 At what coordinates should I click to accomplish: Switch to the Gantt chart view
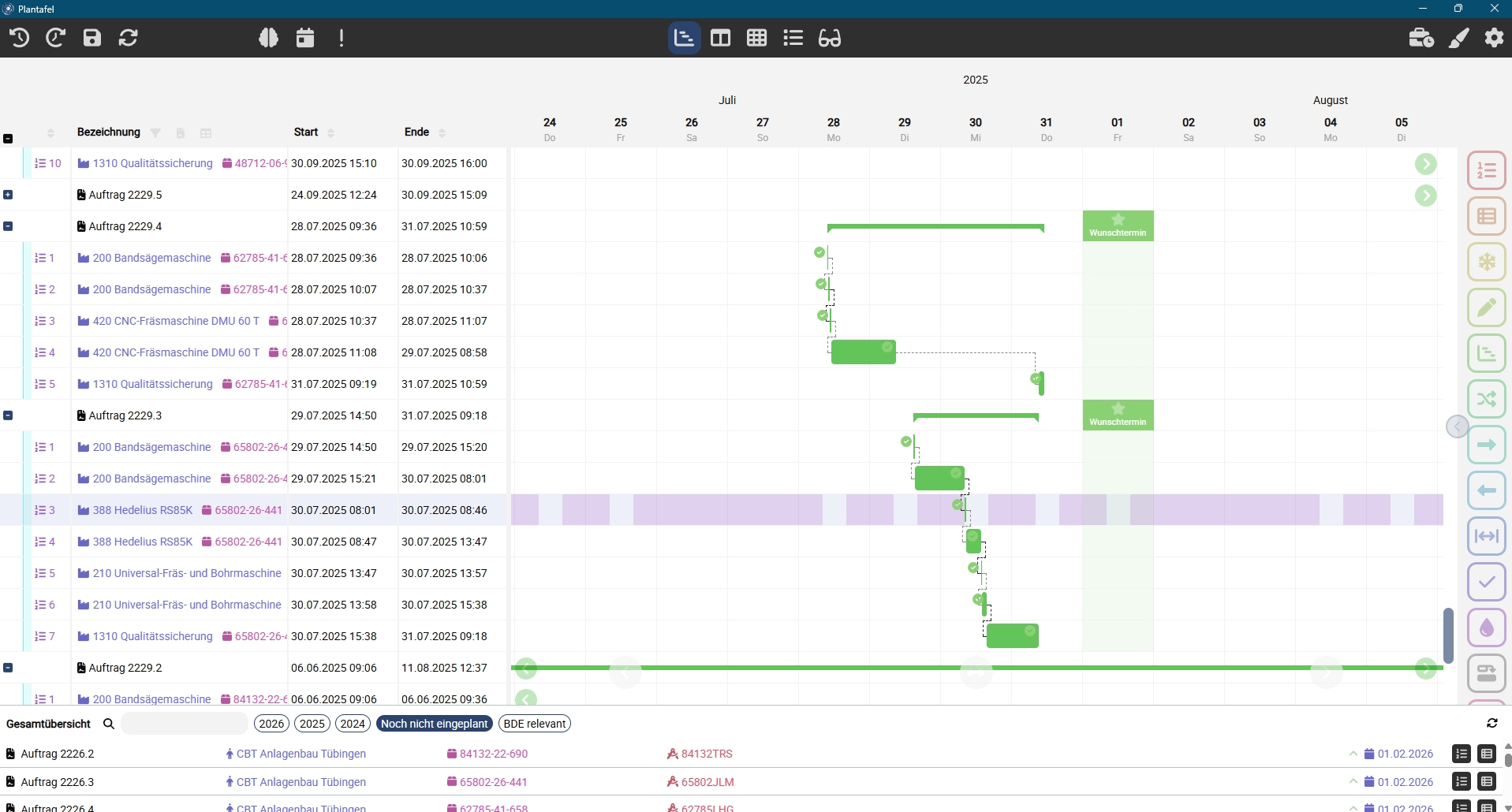click(x=684, y=38)
